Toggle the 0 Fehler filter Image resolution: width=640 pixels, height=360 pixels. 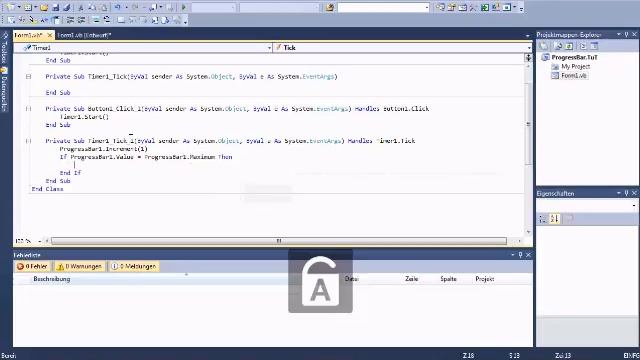point(32,267)
